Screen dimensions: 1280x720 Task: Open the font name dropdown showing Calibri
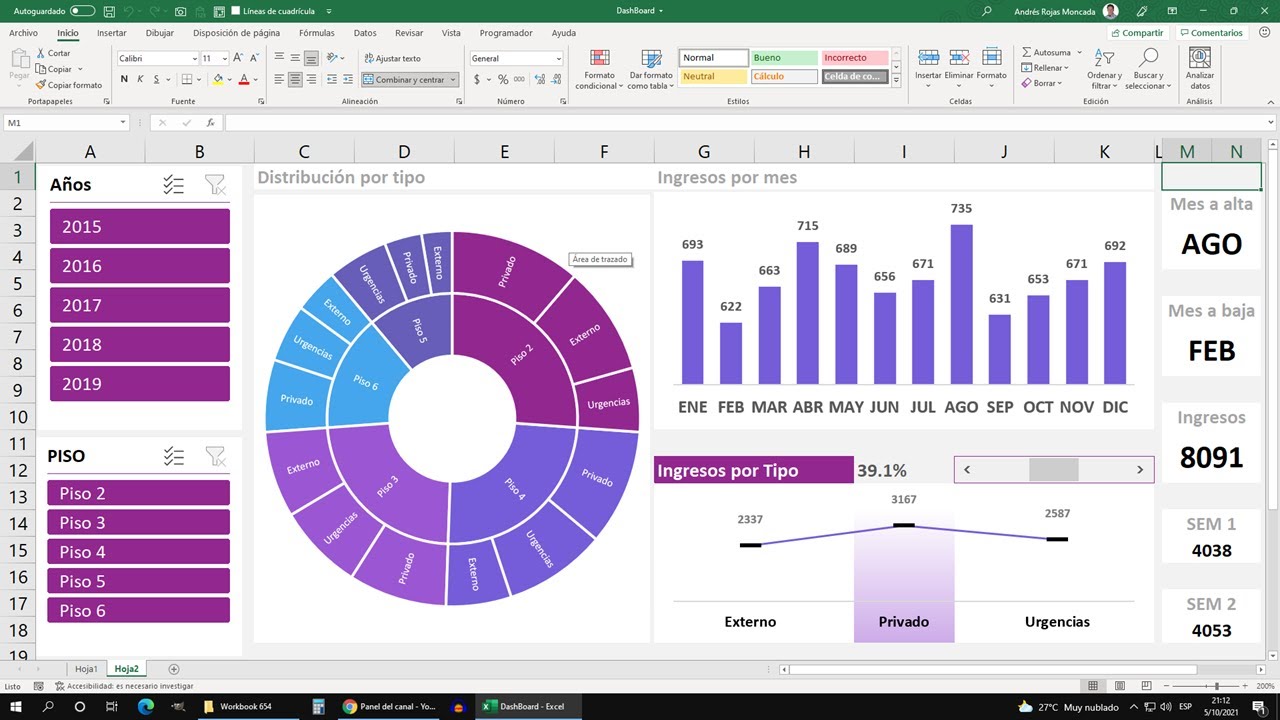(194, 59)
